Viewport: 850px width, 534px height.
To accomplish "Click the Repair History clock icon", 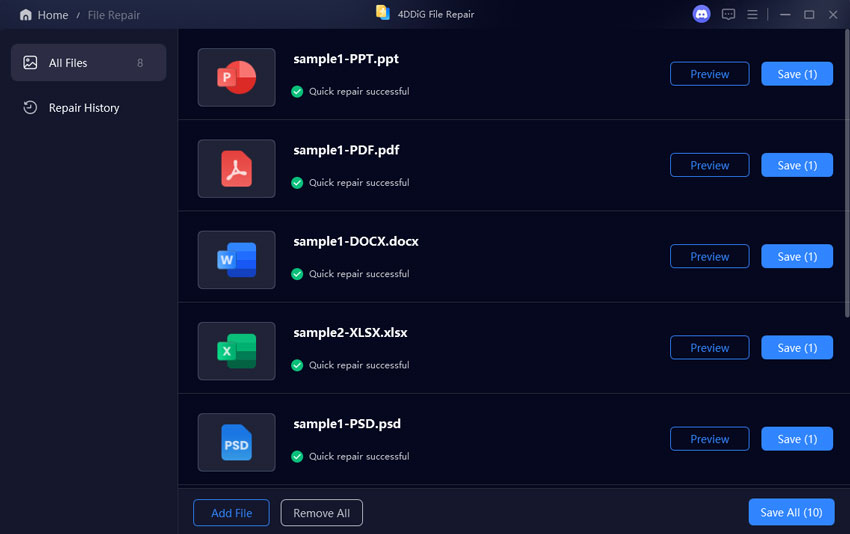I will 30,107.
